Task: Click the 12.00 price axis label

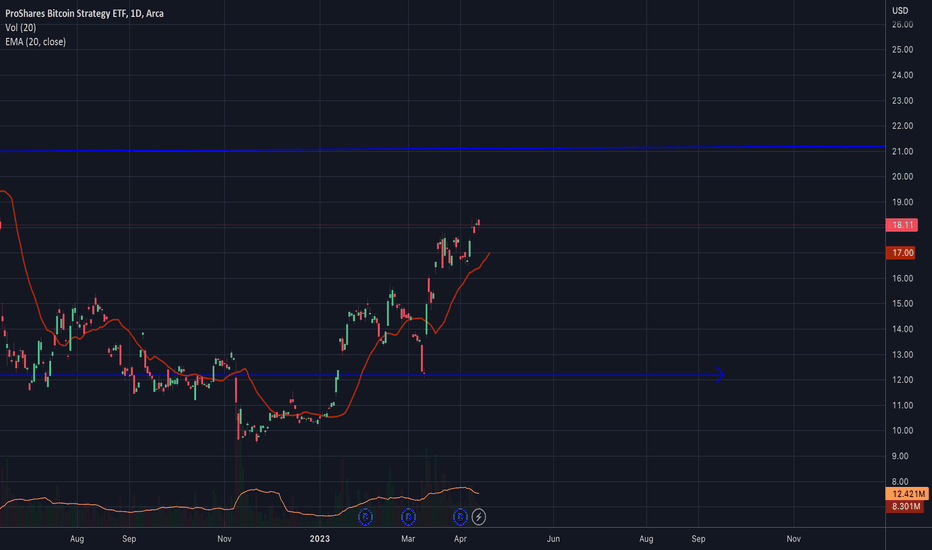Action: point(902,380)
